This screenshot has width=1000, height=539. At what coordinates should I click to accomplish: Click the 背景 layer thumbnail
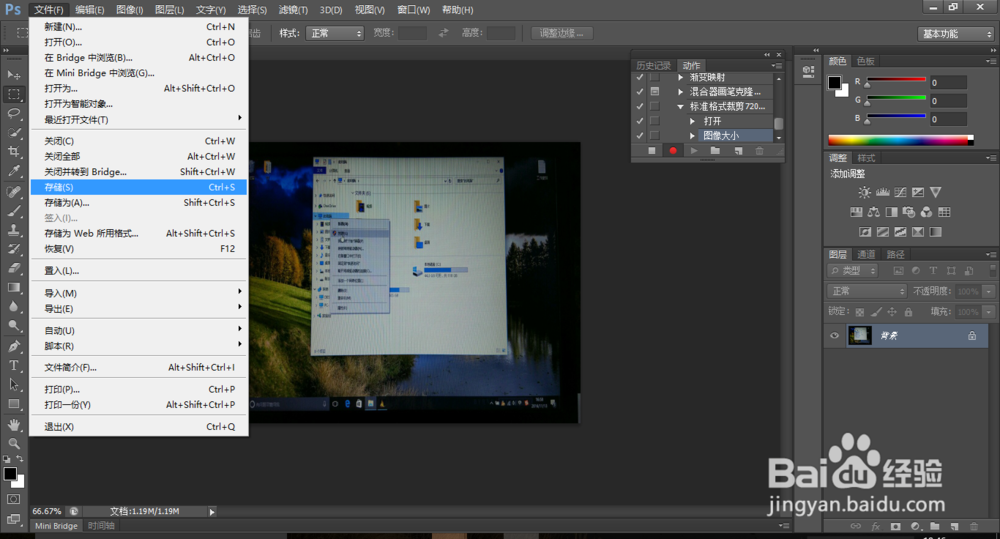tap(860, 335)
